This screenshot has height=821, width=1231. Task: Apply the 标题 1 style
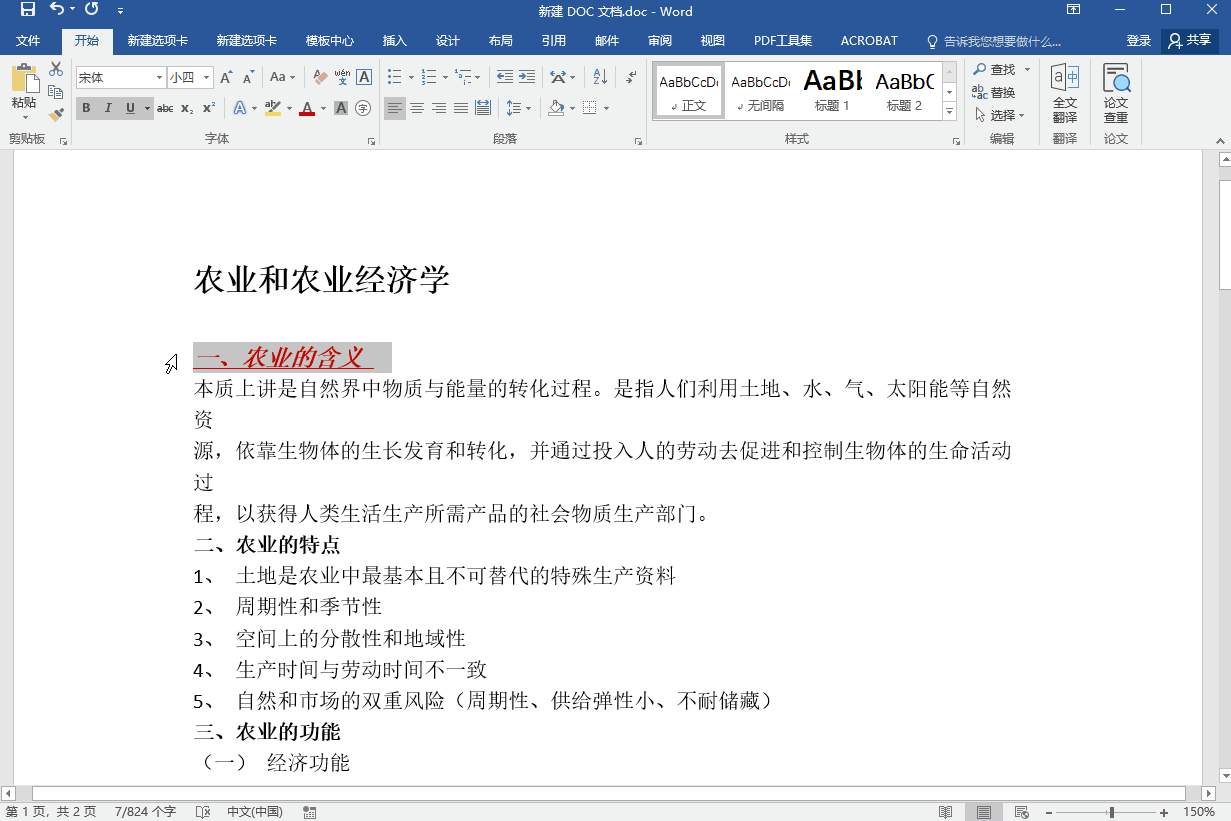pyautogui.click(x=831, y=90)
